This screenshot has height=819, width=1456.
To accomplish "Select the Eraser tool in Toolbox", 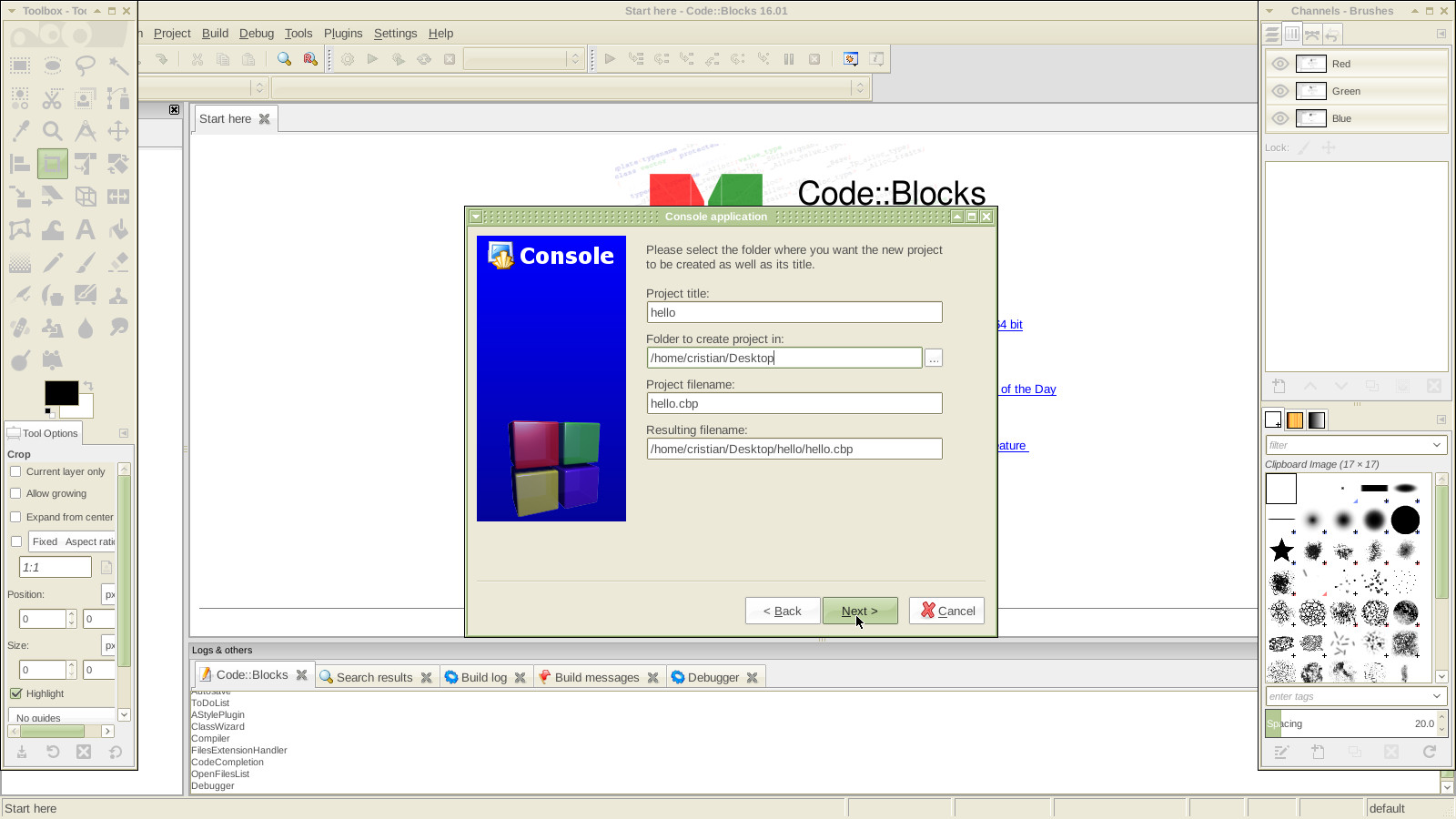I will point(118,262).
